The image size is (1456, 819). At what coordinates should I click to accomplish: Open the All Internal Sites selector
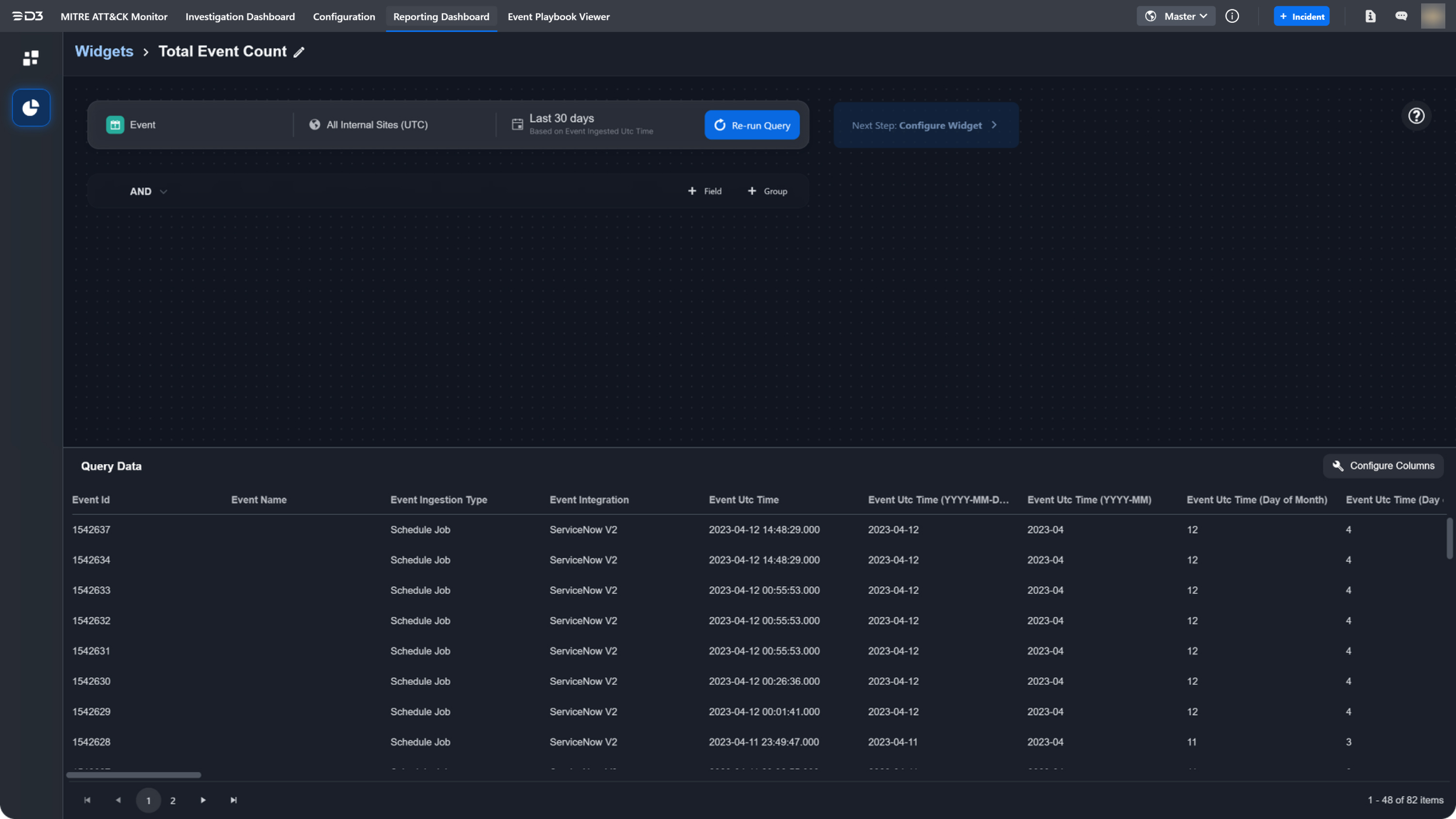pyautogui.click(x=377, y=125)
